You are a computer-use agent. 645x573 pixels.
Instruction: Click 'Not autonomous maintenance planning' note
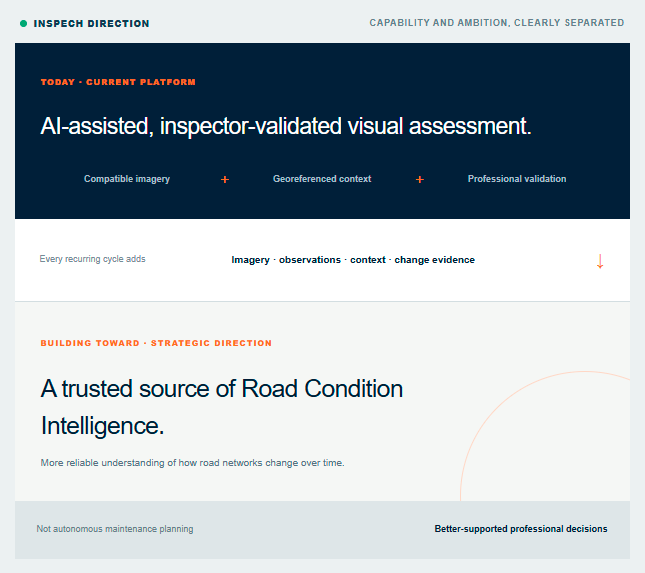115,529
